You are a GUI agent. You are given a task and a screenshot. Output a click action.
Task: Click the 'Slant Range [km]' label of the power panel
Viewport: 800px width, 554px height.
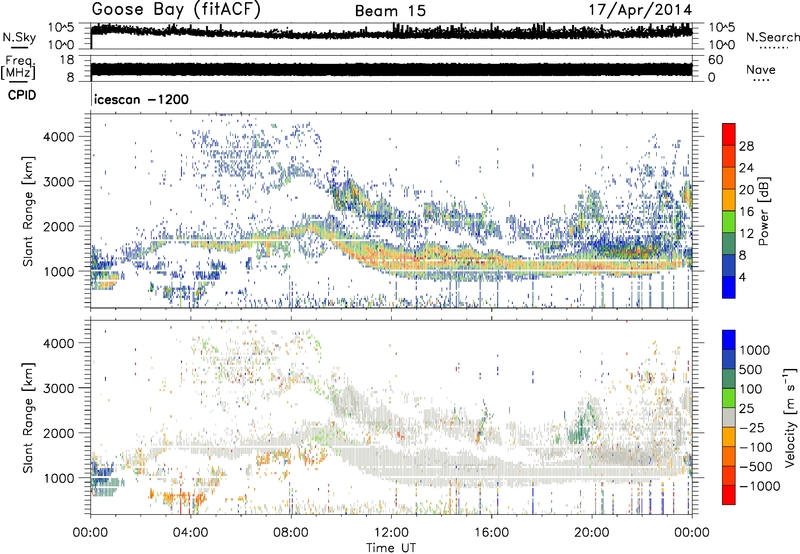(28, 211)
